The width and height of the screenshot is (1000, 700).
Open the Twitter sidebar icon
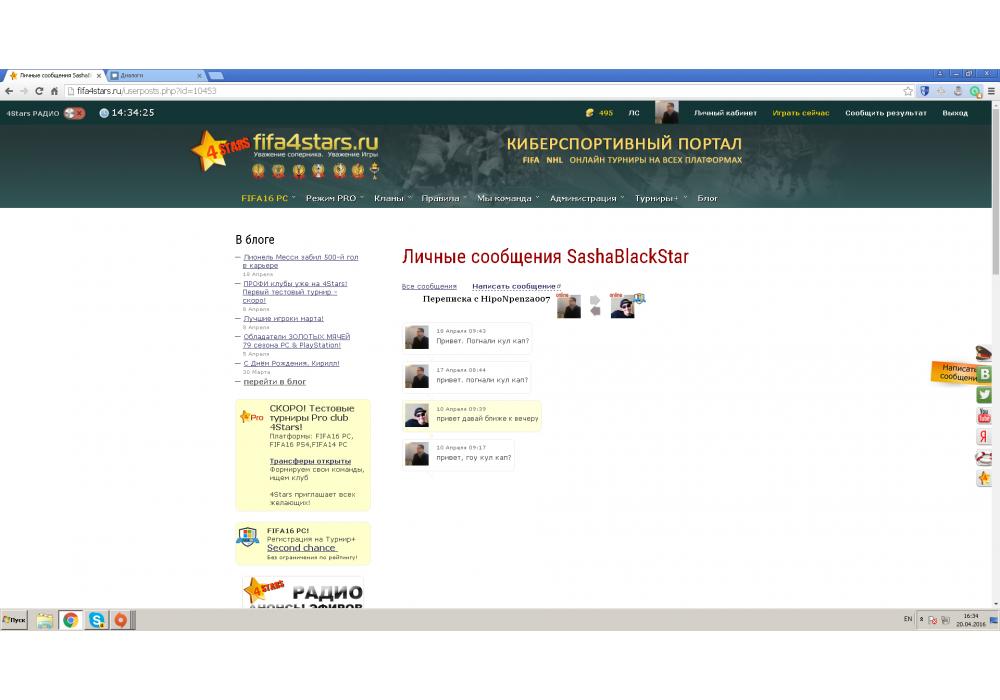[x=984, y=395]
